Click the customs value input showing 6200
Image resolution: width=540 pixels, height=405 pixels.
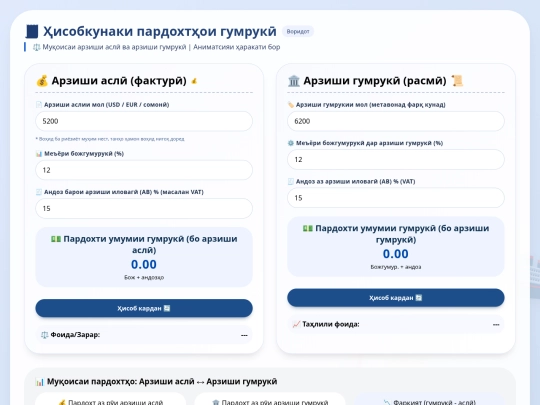(x=396, y=121)
